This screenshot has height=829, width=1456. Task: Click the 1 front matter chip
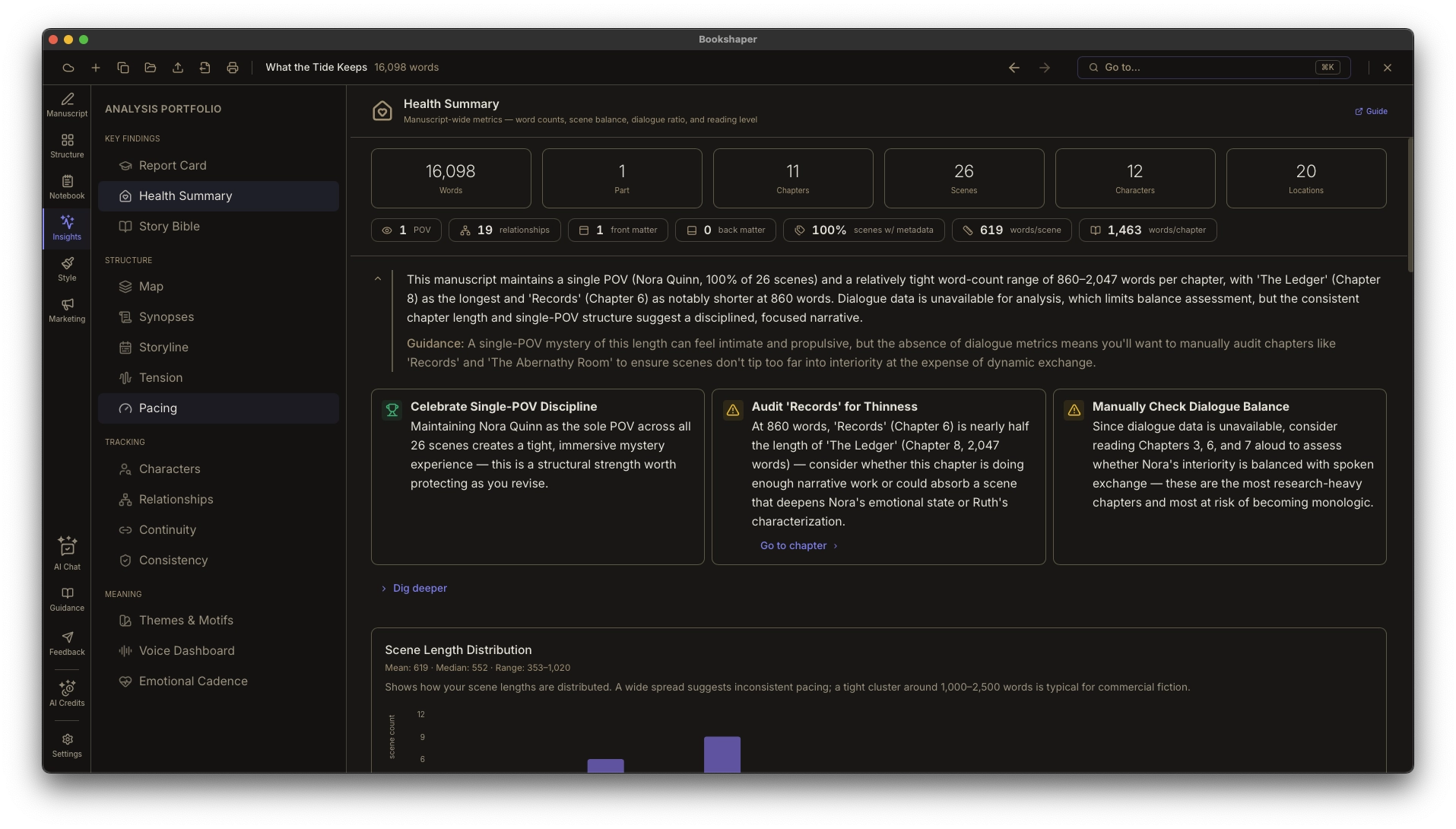tap(618, 230)
